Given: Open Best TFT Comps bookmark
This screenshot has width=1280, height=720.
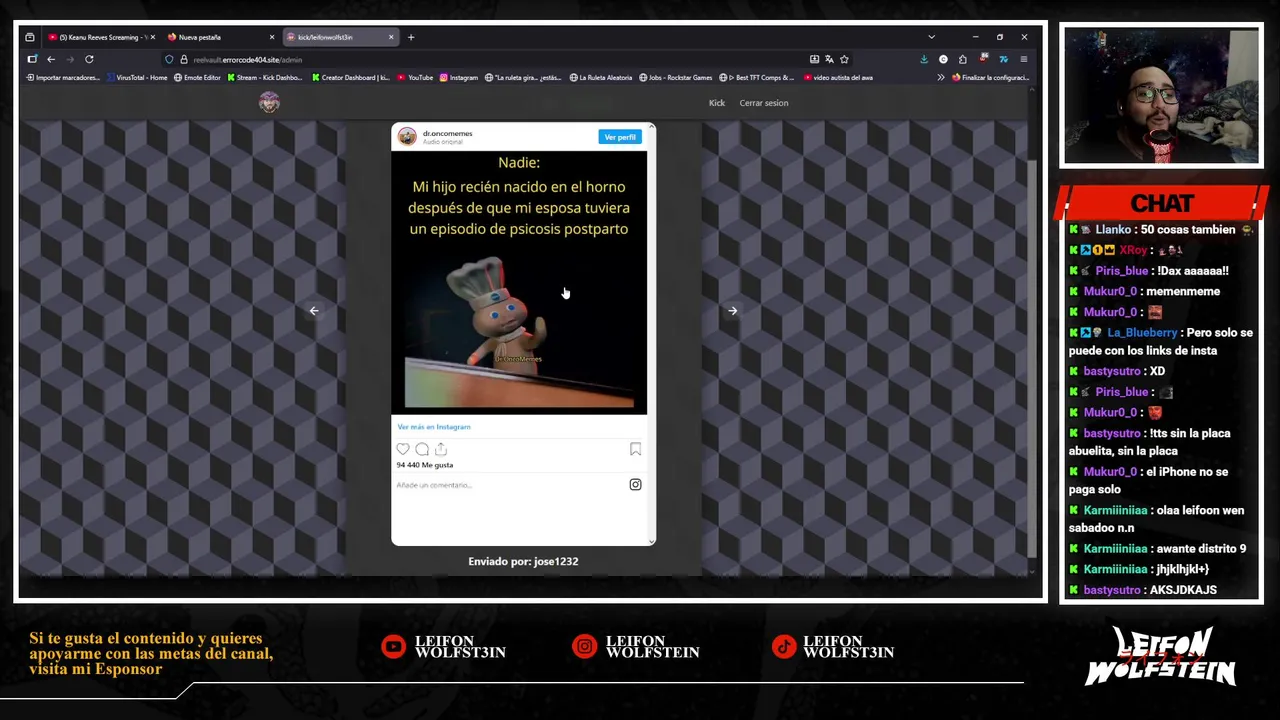Looking at the screenshot, I should coord(758,77).
